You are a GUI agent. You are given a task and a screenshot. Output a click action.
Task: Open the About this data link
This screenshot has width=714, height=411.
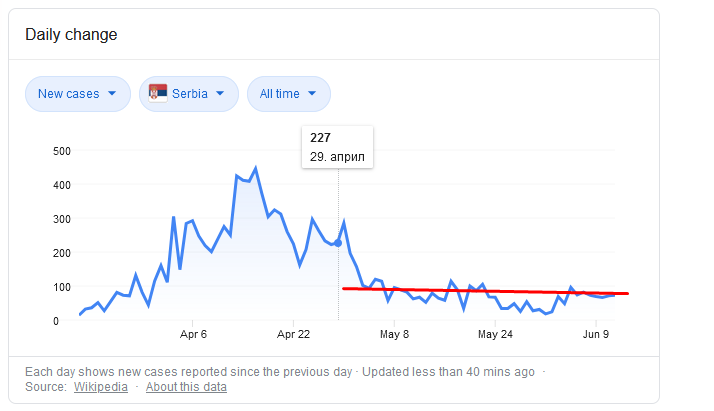coord(186,387)
